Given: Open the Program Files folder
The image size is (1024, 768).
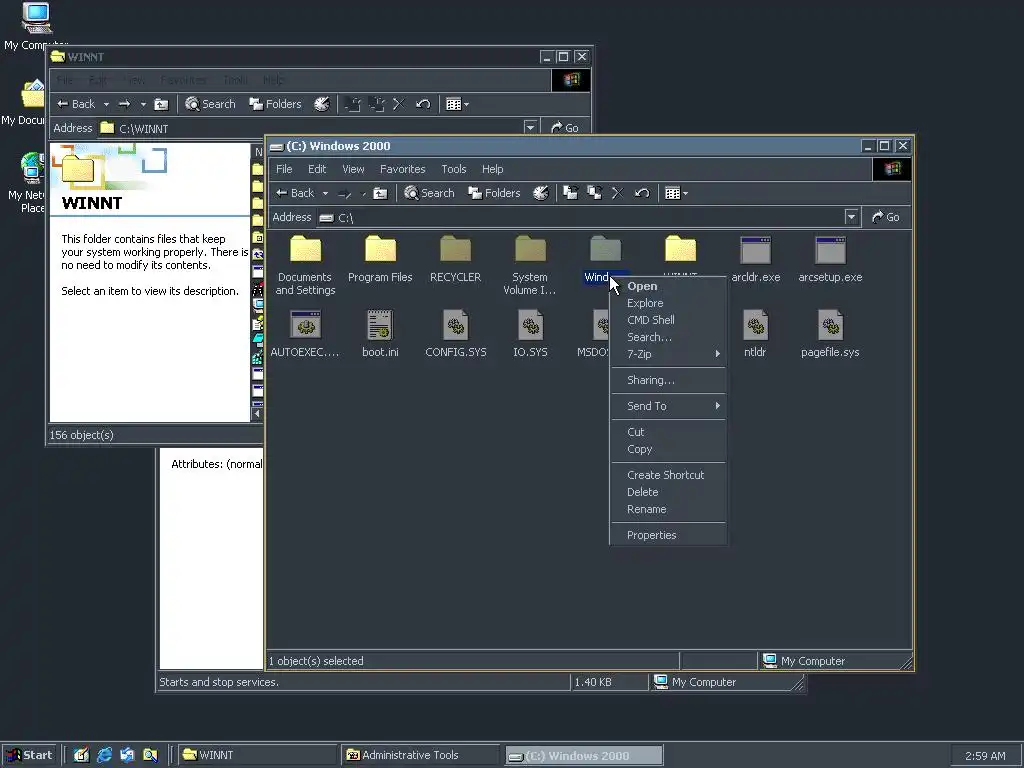Looking at the screenshot, I should coord(380,249).
